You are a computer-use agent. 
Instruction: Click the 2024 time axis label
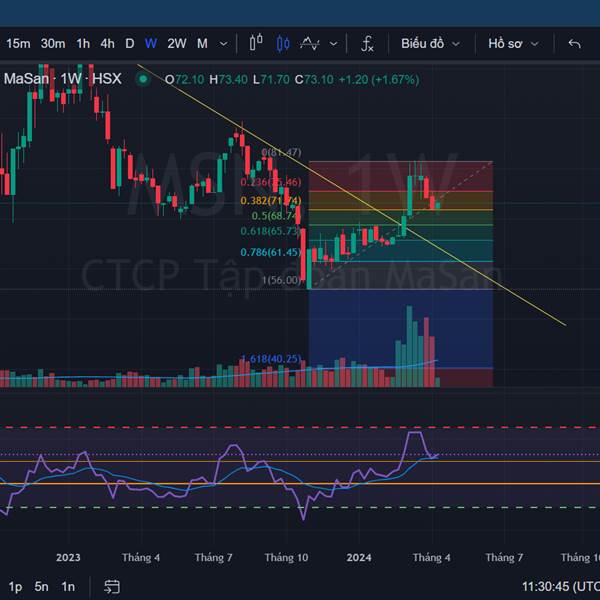tap(359, 558)
